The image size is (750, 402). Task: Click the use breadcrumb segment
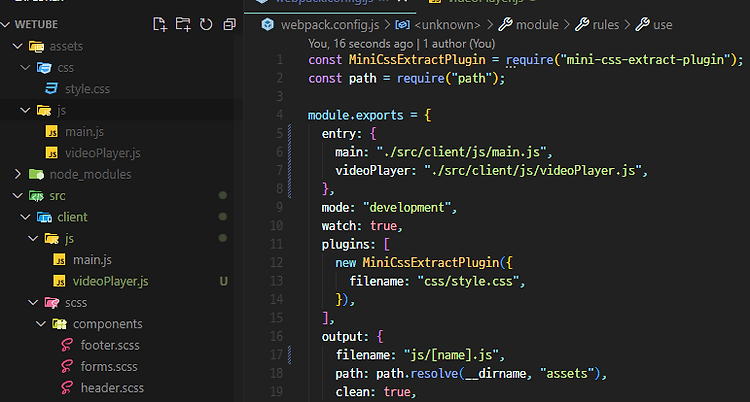(x=662, y=25)
